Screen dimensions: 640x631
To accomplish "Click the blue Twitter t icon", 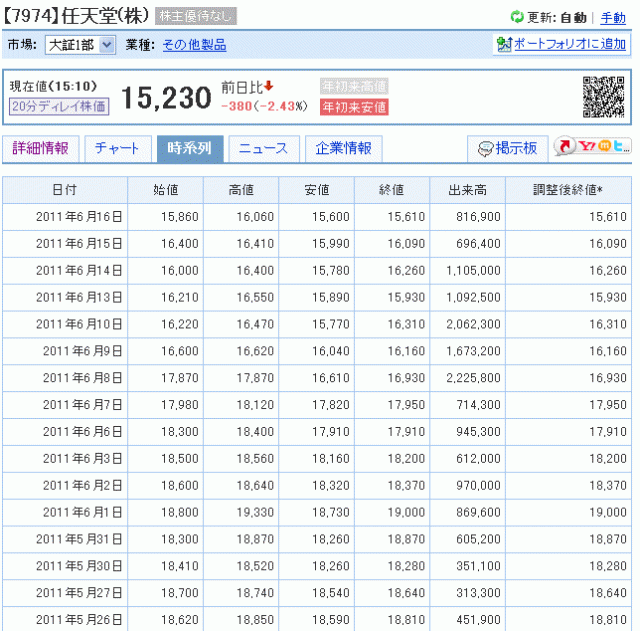I will click(x=618, y=145).
